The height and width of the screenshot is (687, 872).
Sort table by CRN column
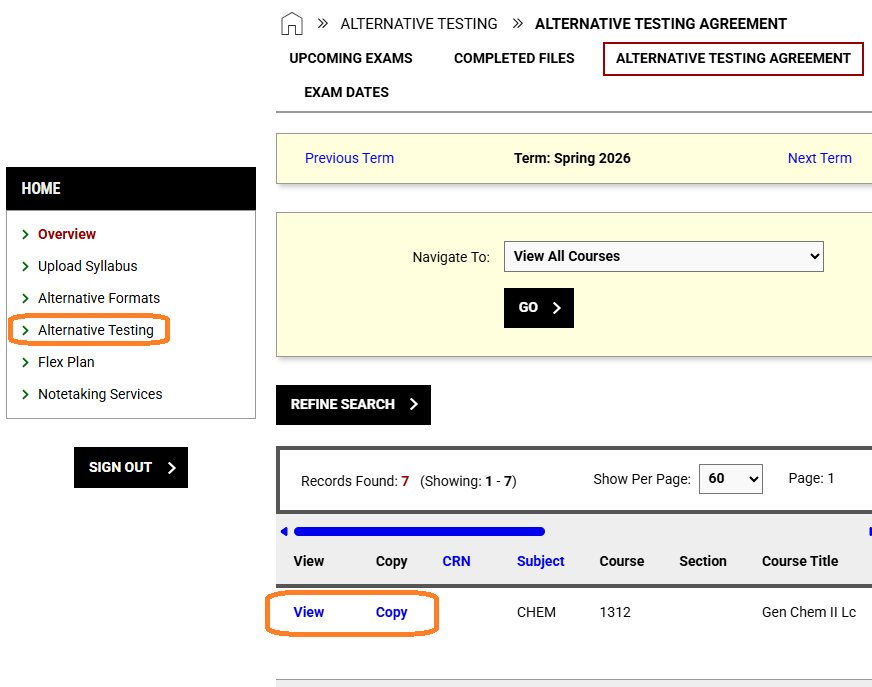[456, 561]
